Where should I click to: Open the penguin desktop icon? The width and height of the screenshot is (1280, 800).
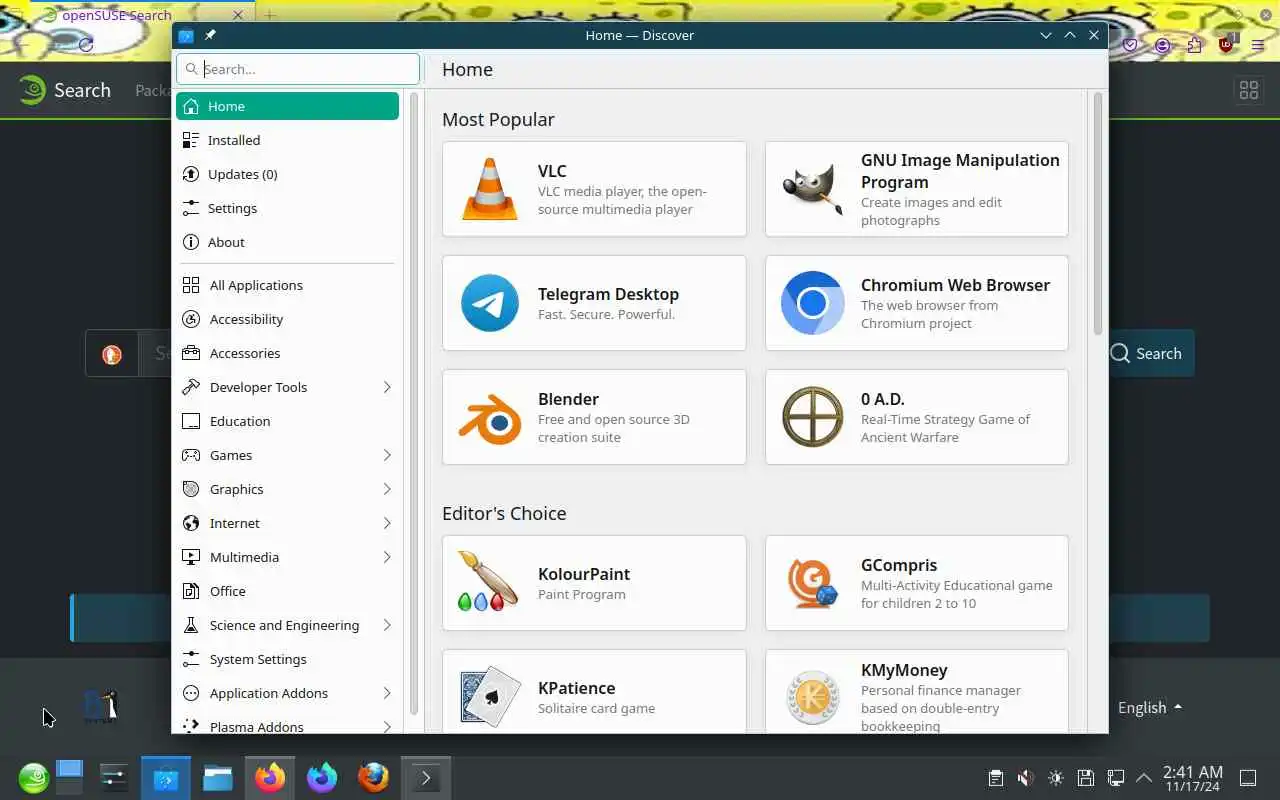click(101, 706)
